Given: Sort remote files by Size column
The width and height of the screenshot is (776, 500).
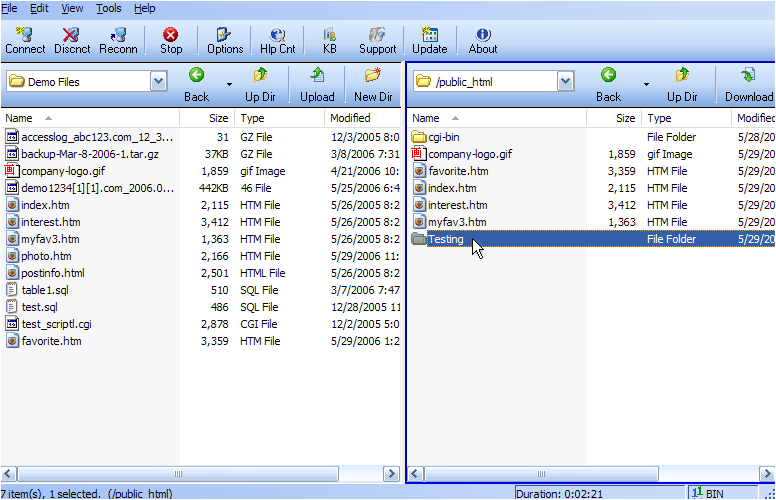Looking at the screenshot, I should tap(615, 118).
